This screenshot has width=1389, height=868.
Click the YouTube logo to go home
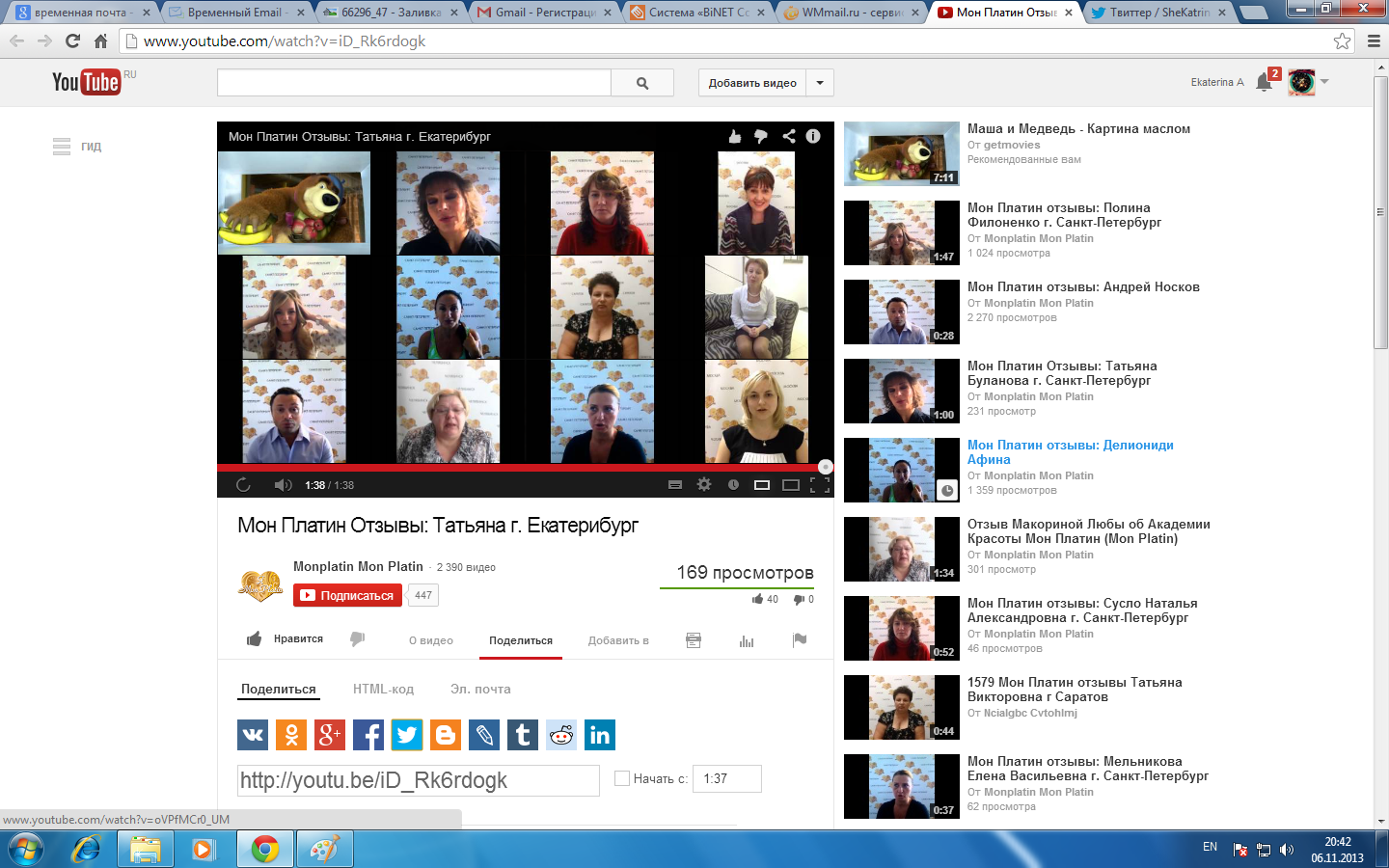[87, 82]
